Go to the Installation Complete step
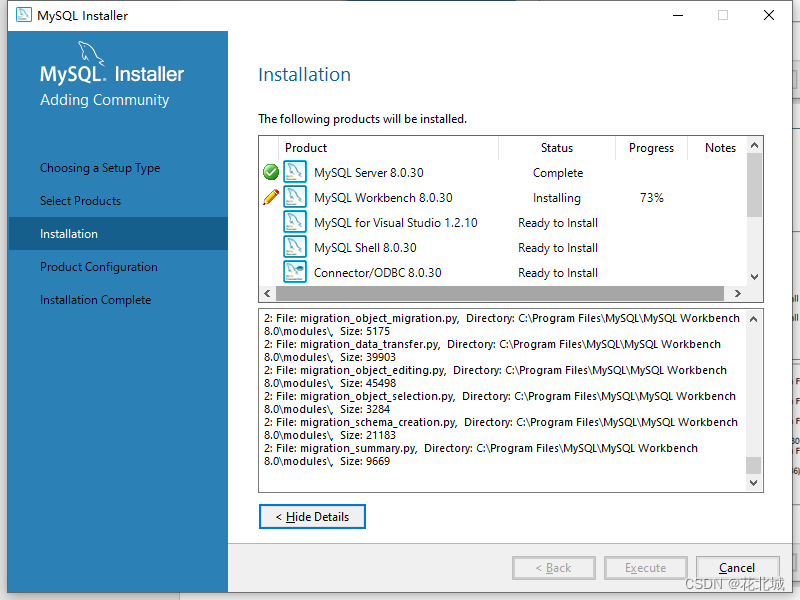 pyautogui.click(x=95, y=300)
